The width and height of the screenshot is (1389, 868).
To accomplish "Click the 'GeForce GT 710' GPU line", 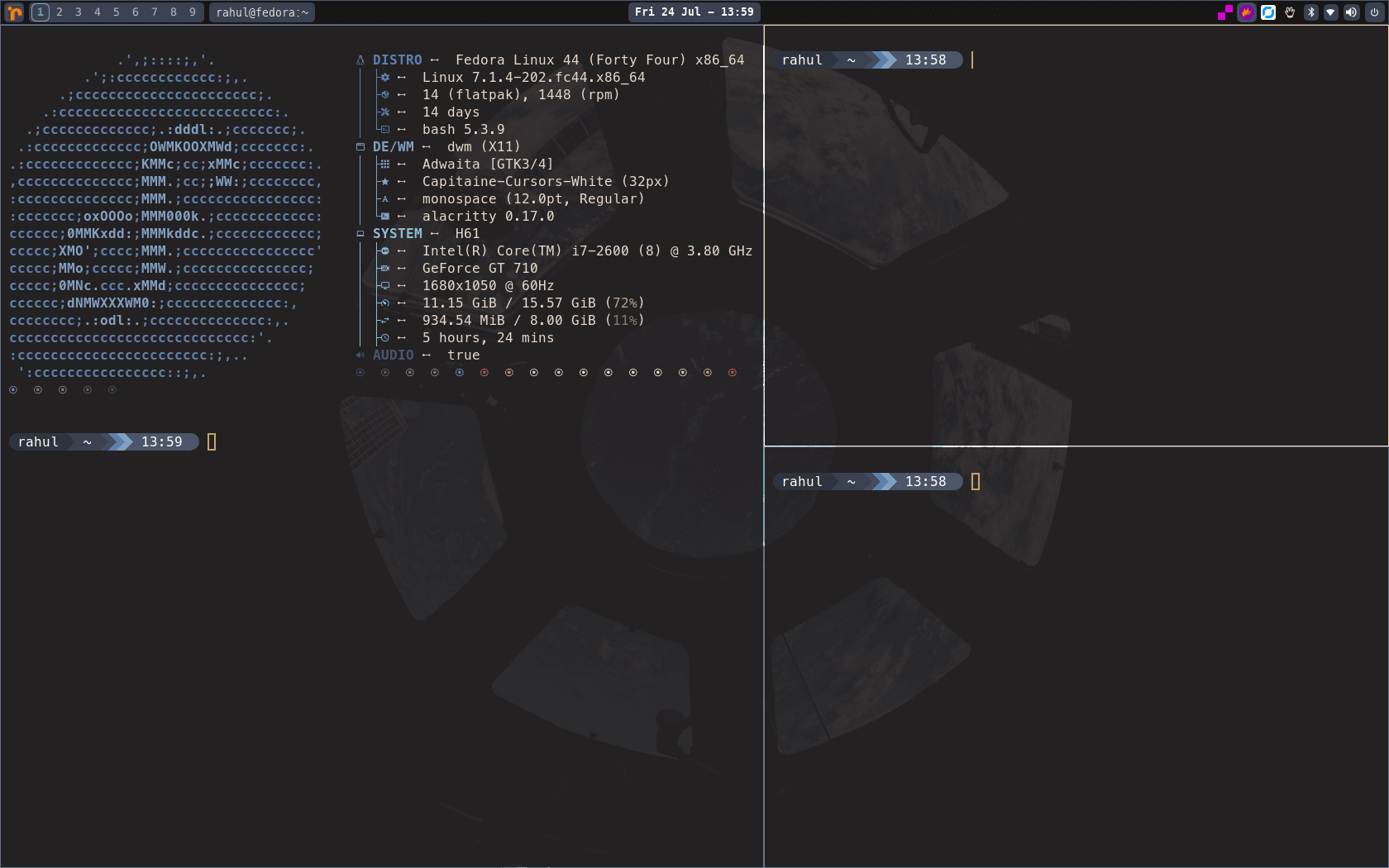I will [x=480, y=269].
